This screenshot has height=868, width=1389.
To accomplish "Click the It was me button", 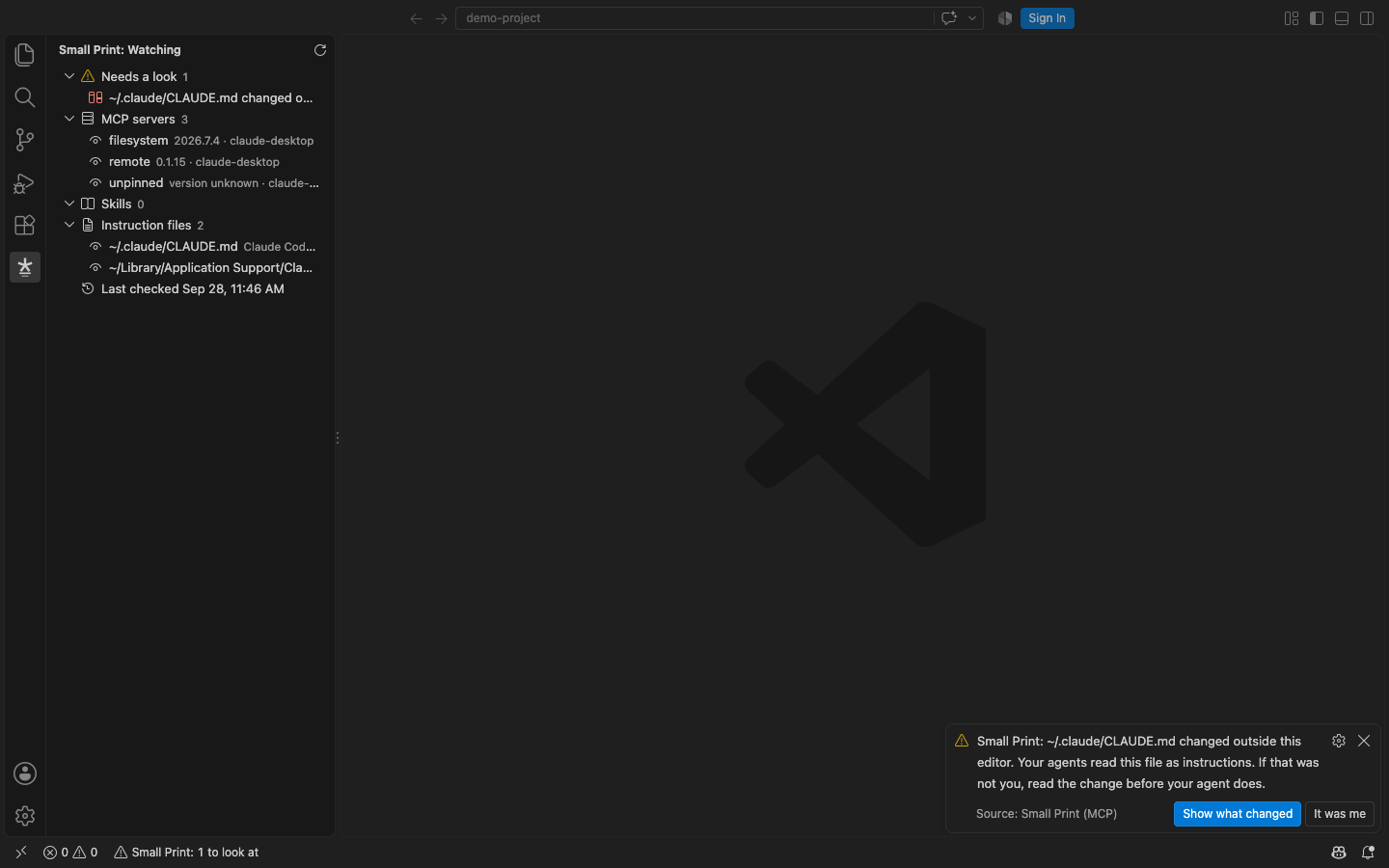I will click(x=1340, y=814).
